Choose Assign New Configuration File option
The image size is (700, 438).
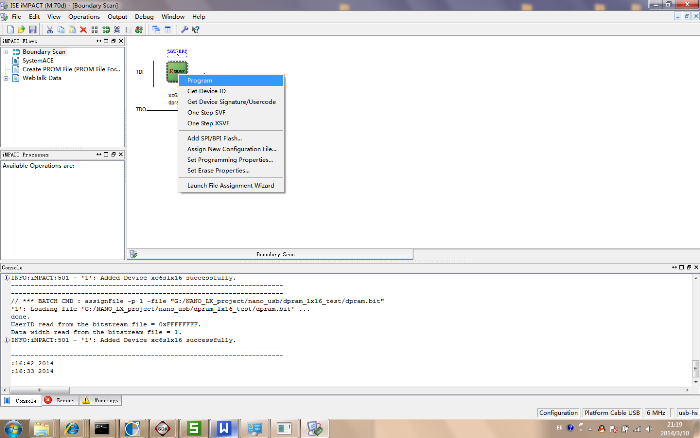click(232, 149)
